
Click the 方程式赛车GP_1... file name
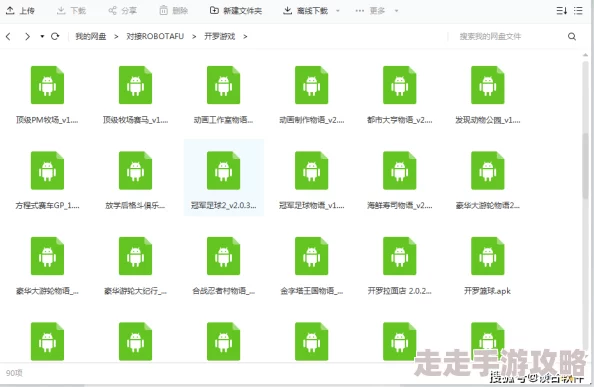(47, 206)
